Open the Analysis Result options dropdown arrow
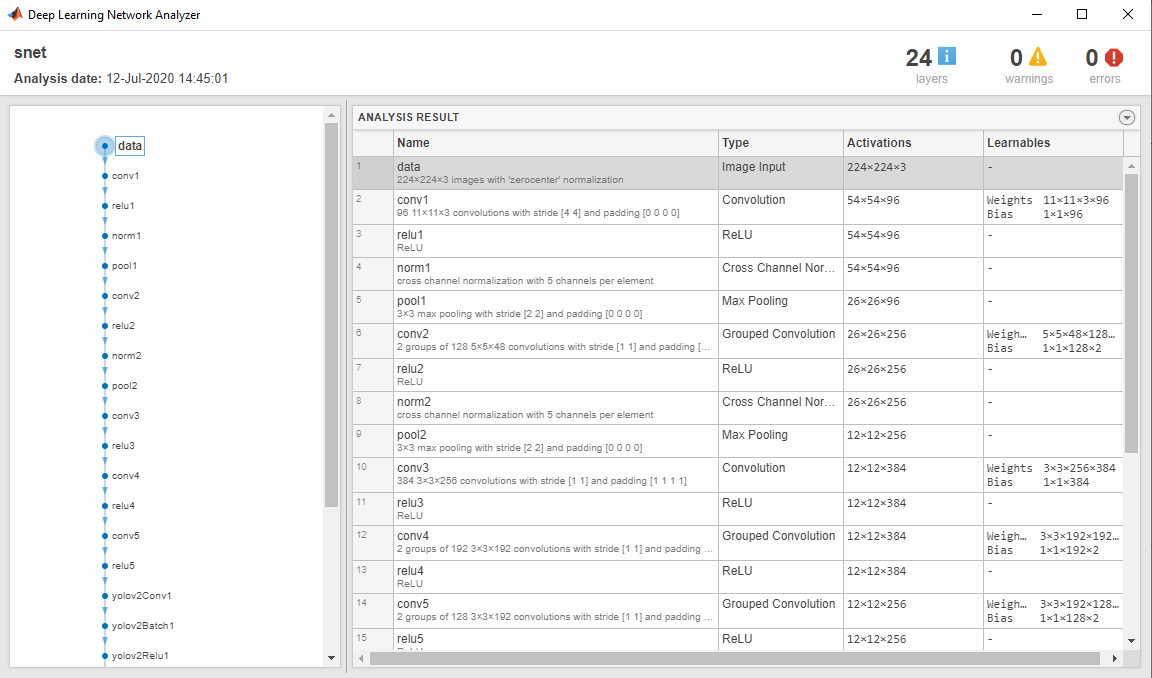This screenshot has height=678, width=1152. click(x=1126, y=118)
